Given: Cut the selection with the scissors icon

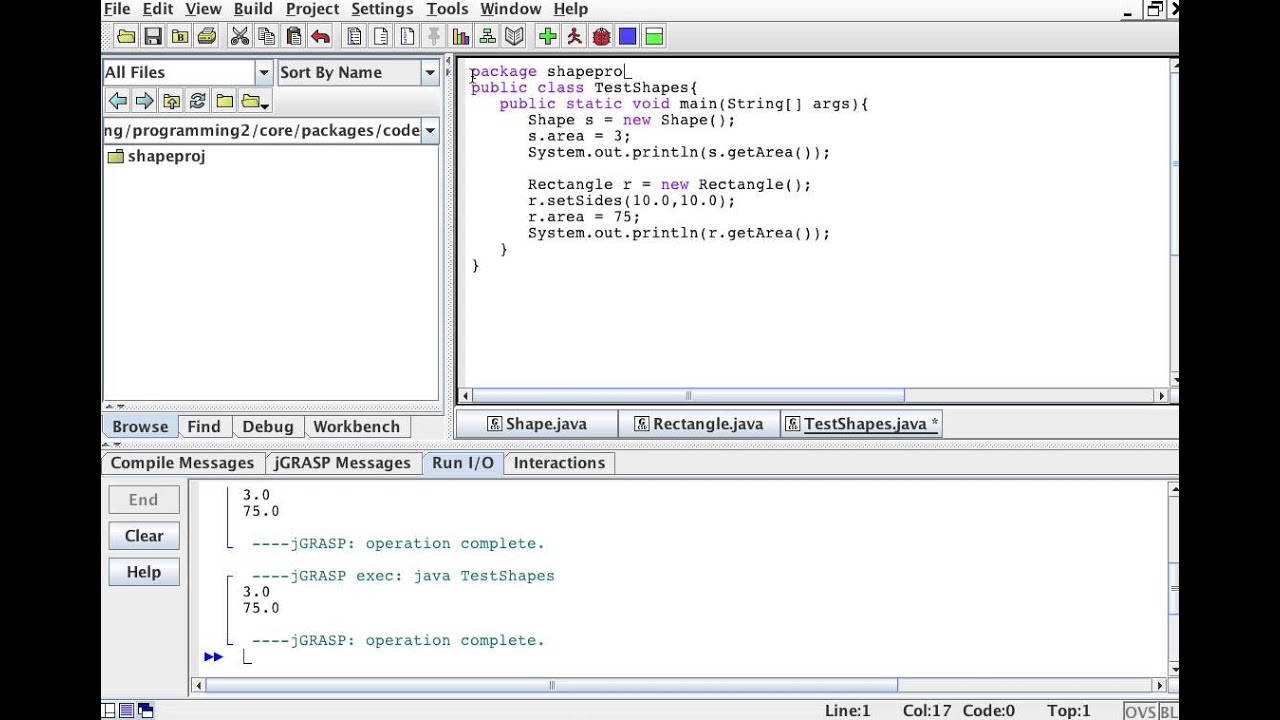Looking at the screenshot, I should [240, 37].
